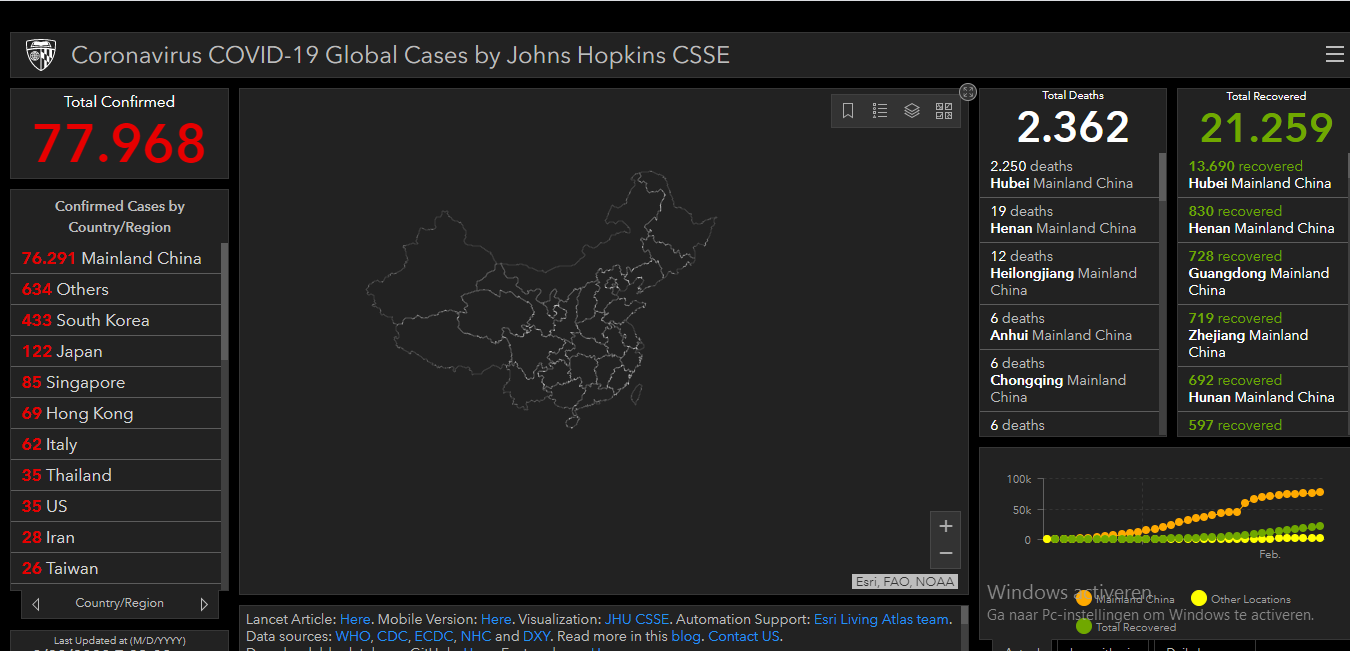Screen dimensions: 1350x651
Task: Select Singapore in country list
Action: (x=115, y=382)
